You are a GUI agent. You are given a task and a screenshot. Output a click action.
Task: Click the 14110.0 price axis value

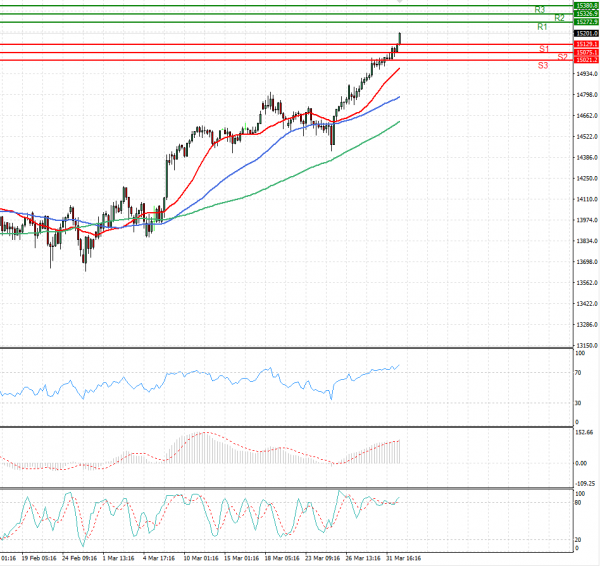(587, 199)
